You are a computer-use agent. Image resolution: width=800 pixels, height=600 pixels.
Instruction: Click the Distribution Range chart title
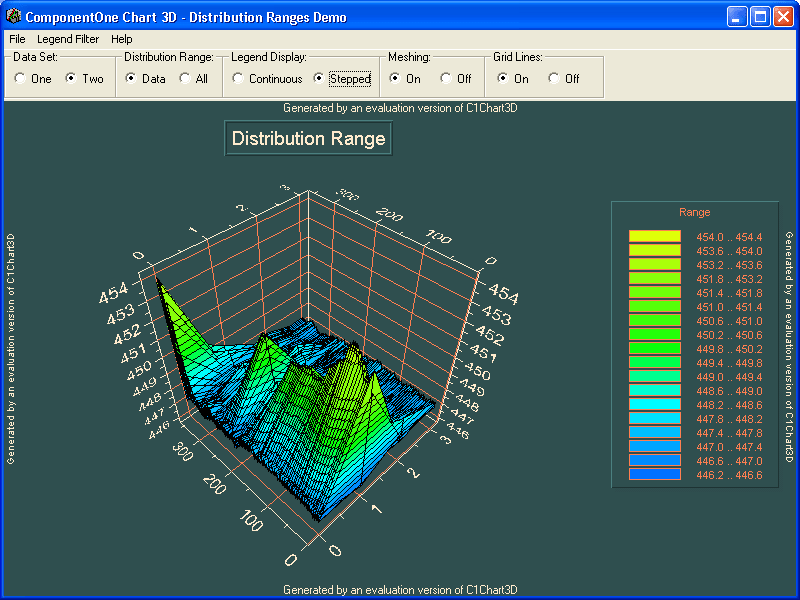[x=308, y=139]
